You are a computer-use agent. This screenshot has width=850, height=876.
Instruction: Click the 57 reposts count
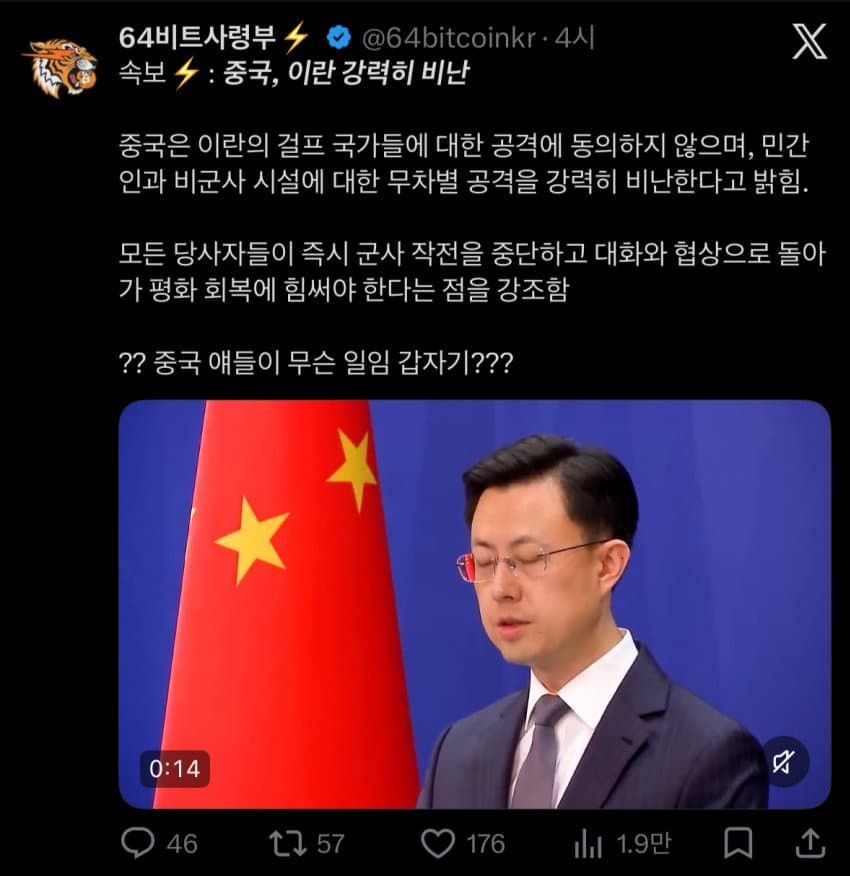coord(330,844)
